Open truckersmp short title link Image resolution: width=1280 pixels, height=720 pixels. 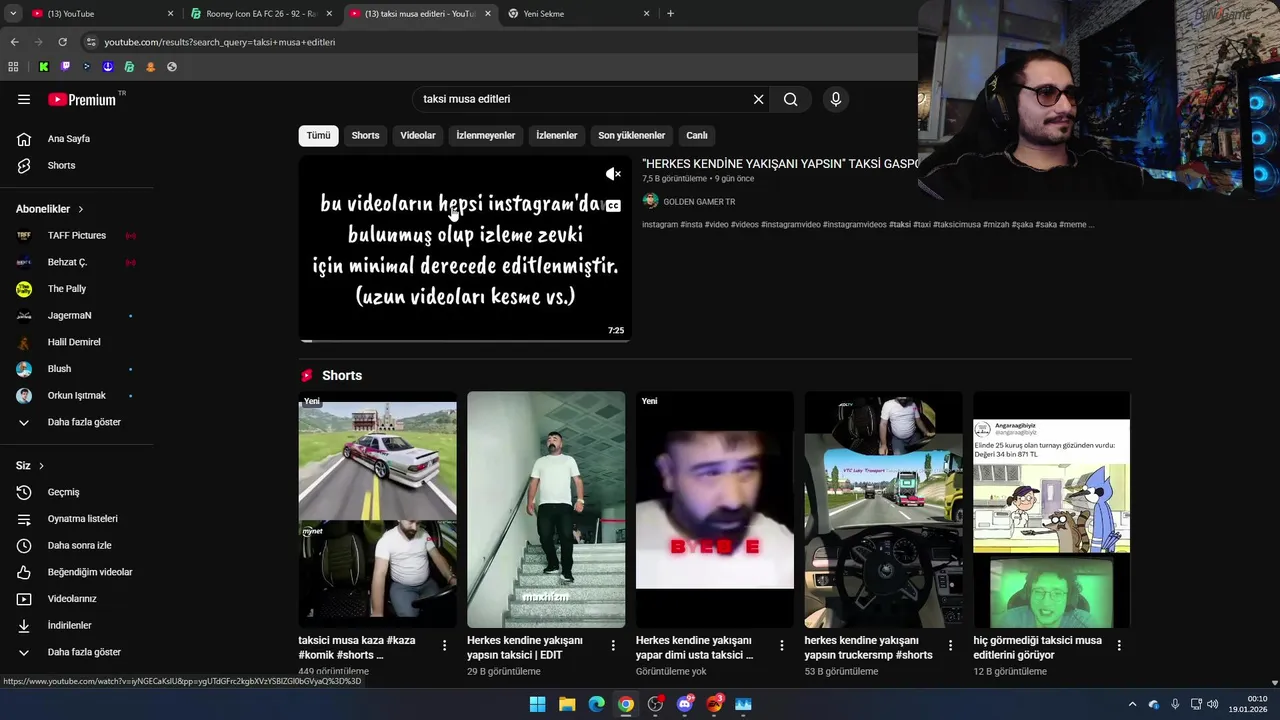868,647
